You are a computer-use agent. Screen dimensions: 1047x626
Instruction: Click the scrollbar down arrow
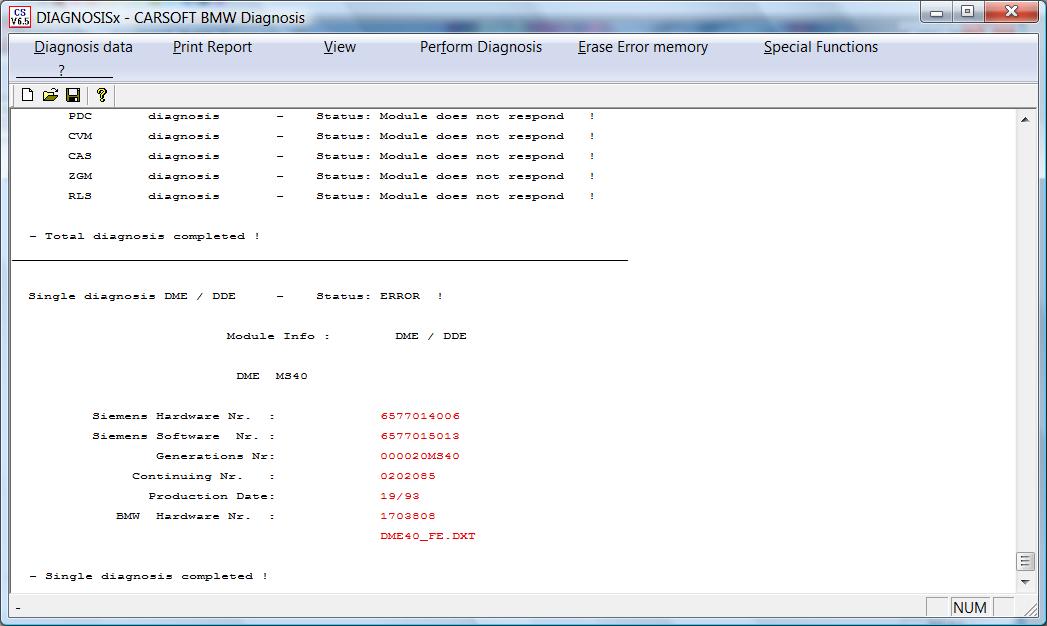tap(1025, 583)
